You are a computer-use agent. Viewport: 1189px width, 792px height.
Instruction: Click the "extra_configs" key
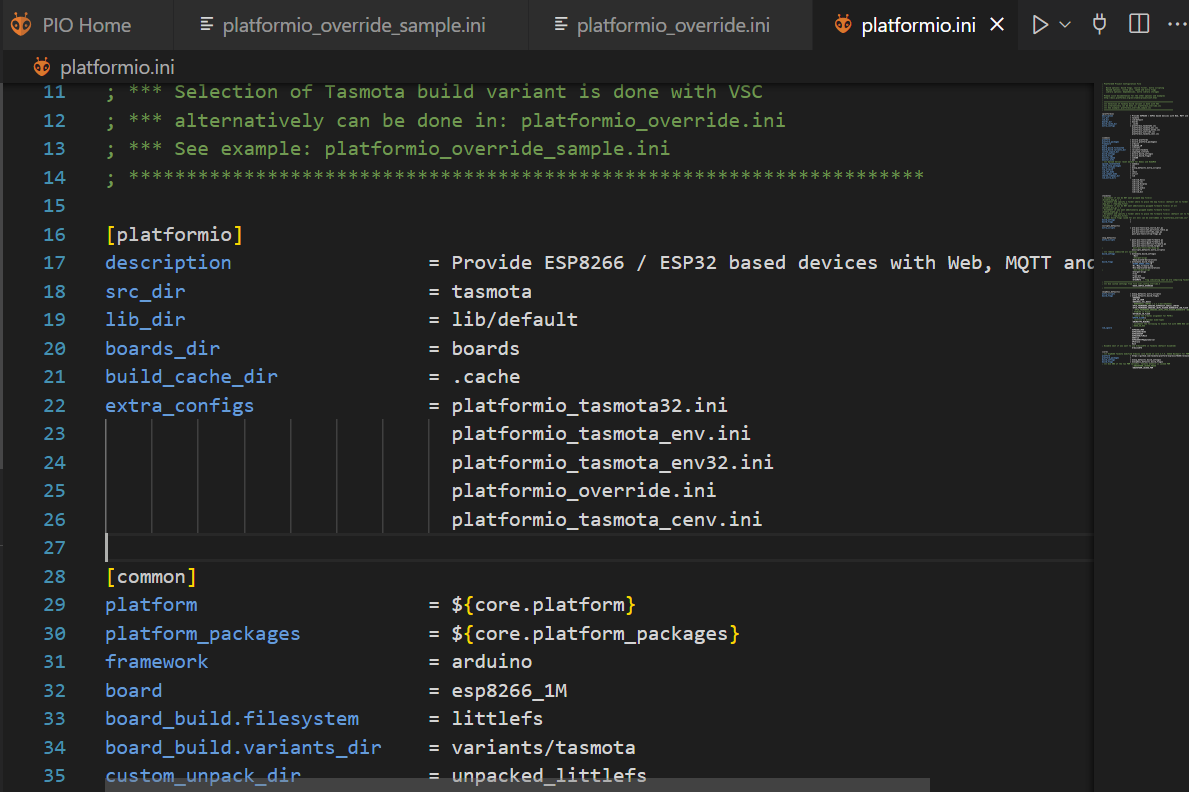(x=180, y=405)
